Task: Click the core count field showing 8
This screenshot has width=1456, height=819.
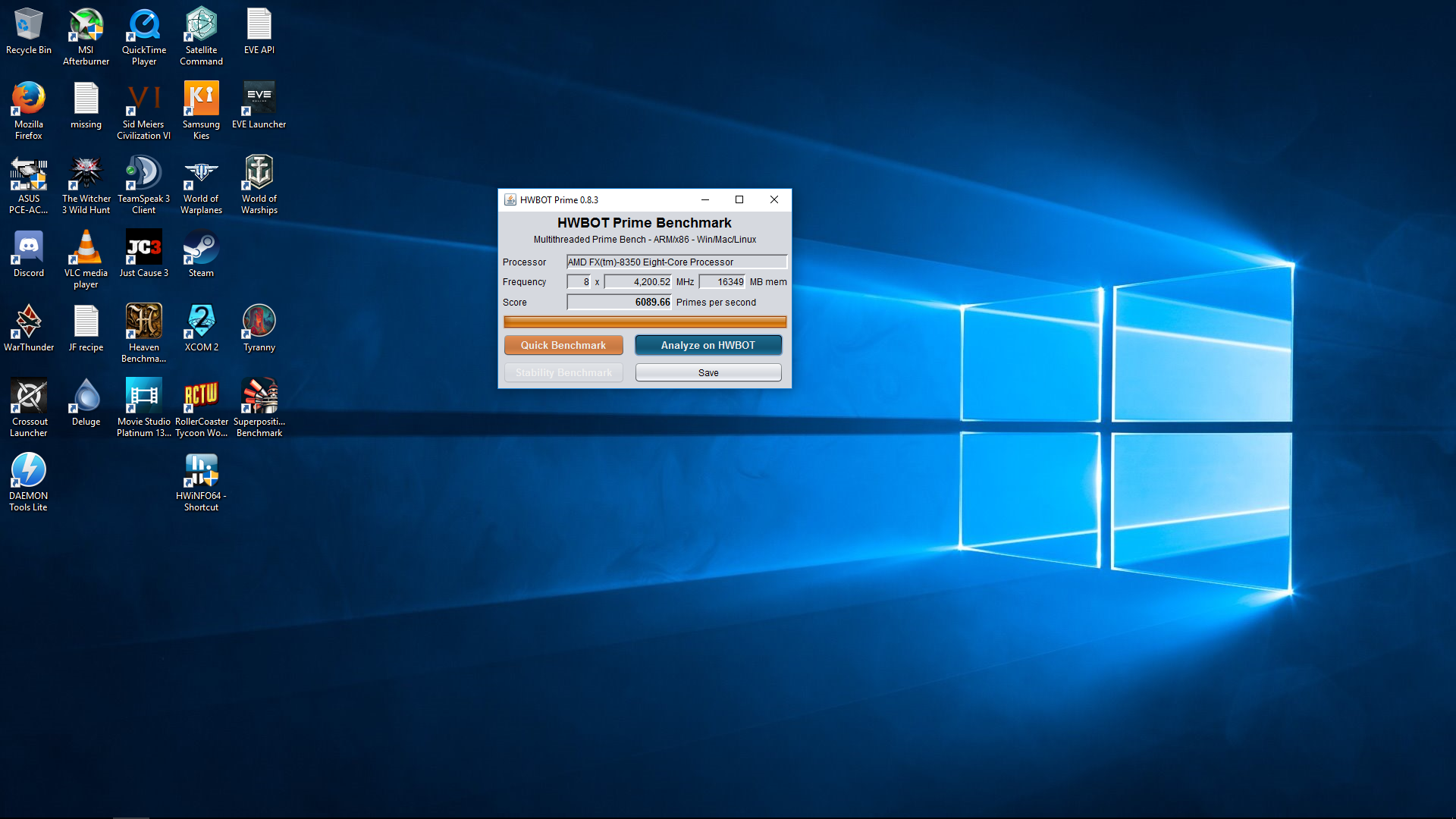Action: pyautogui.click(x=579, y=281)
